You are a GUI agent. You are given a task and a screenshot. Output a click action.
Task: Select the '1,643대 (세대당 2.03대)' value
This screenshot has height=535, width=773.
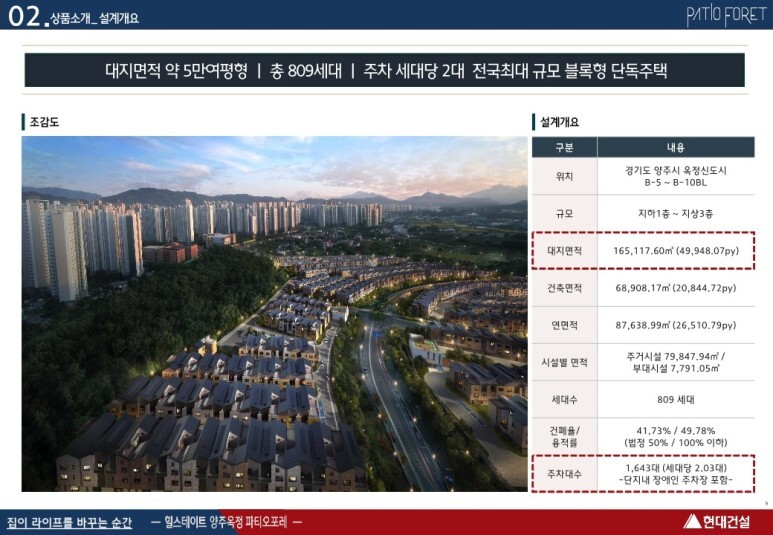point(676,468)
